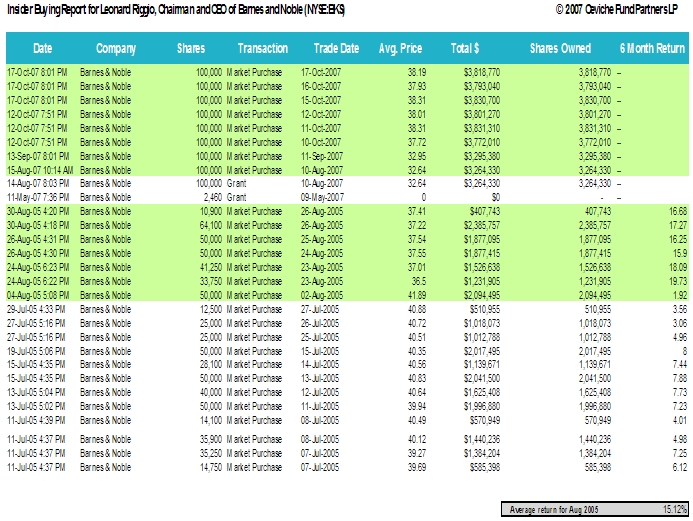The height and width of the screenshot is (521, 693).
Task: Click the Avg. Price column header
Action: pyautogui.click(x=400, y=49)
